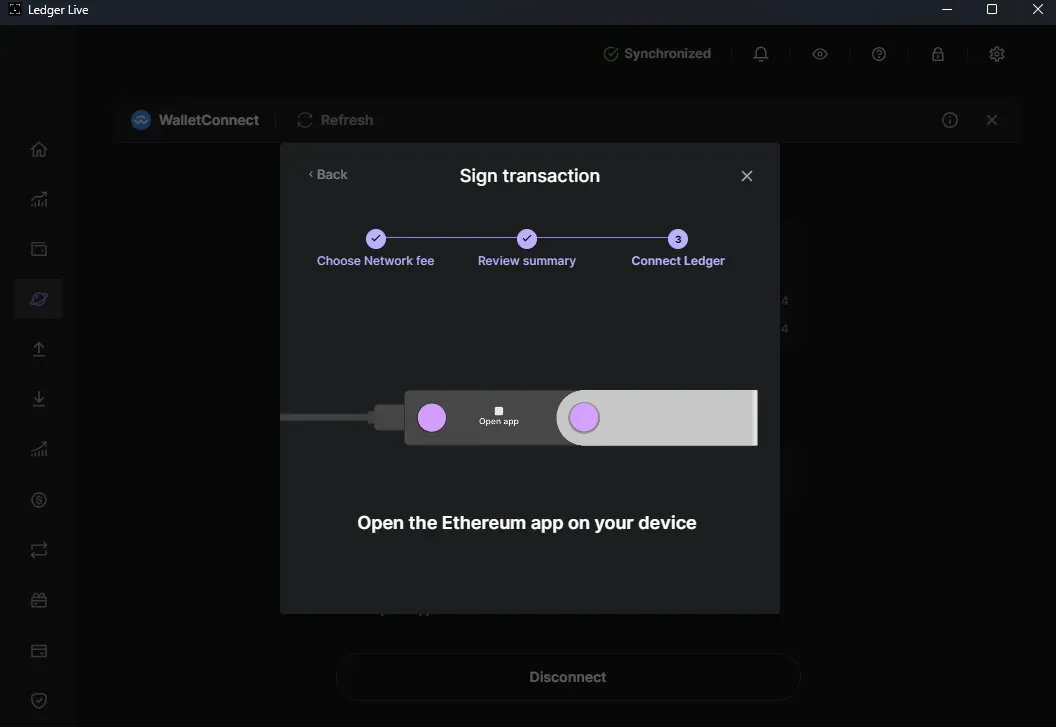Open the WalletConnect info circle icon
The width and height of the screenshot is (1056, 727).
pos(950,120)
